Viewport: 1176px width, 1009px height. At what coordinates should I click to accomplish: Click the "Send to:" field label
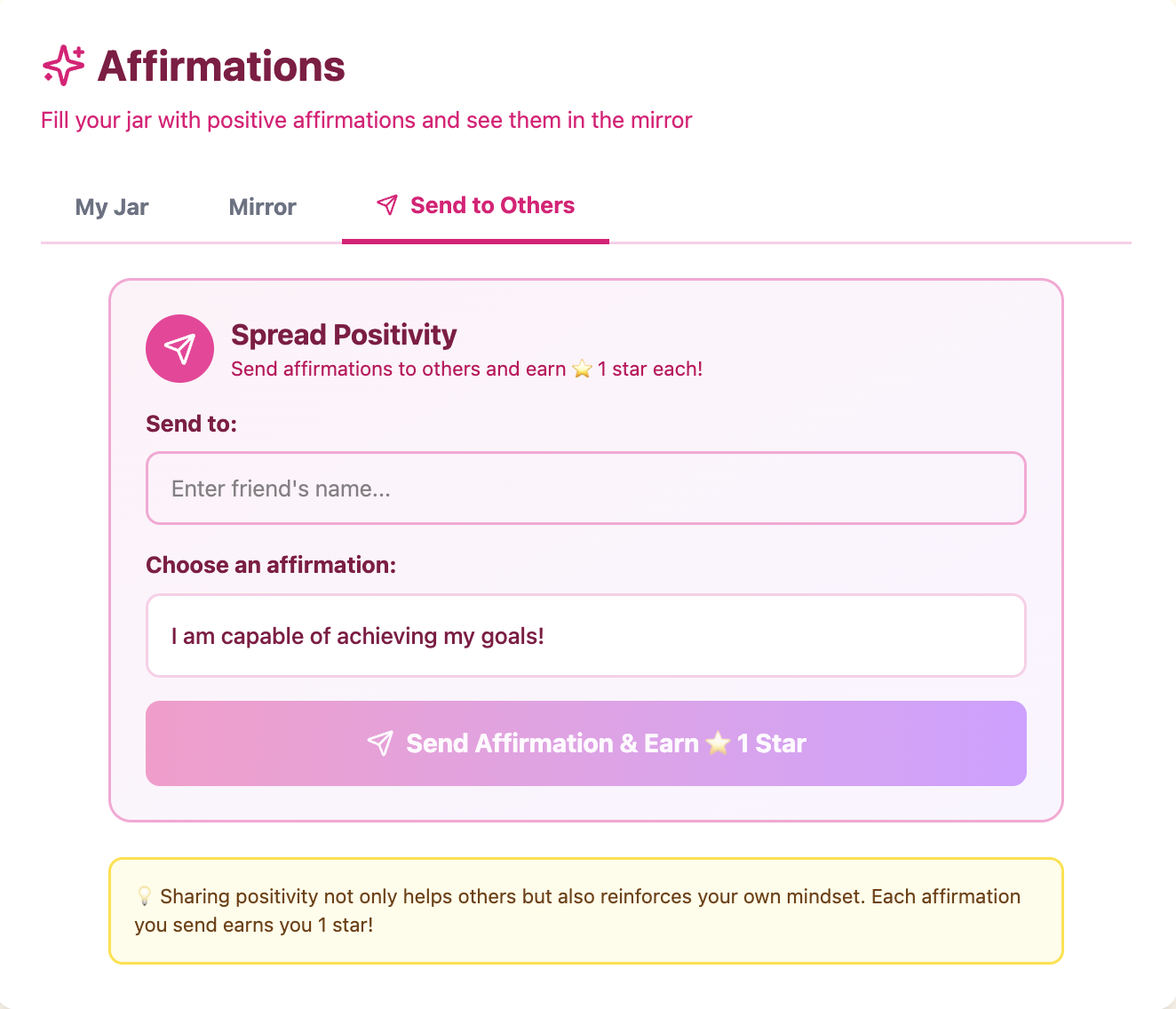[191, 424]
